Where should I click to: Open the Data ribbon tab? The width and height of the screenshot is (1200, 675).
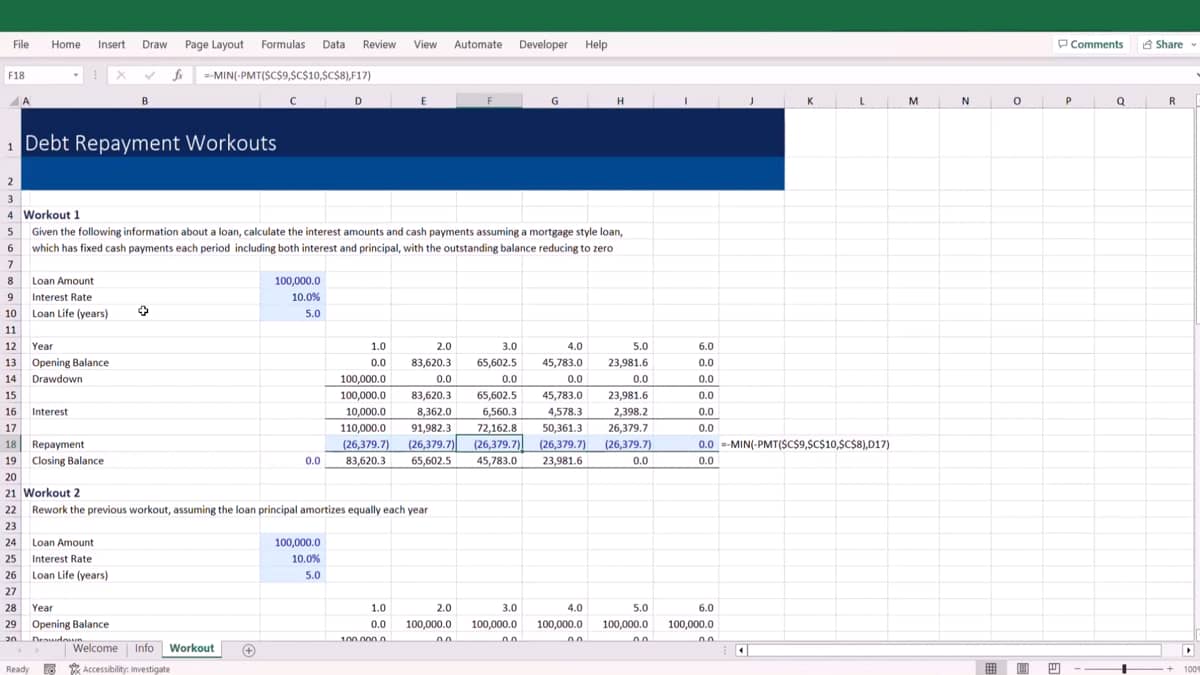pos(334,44)
